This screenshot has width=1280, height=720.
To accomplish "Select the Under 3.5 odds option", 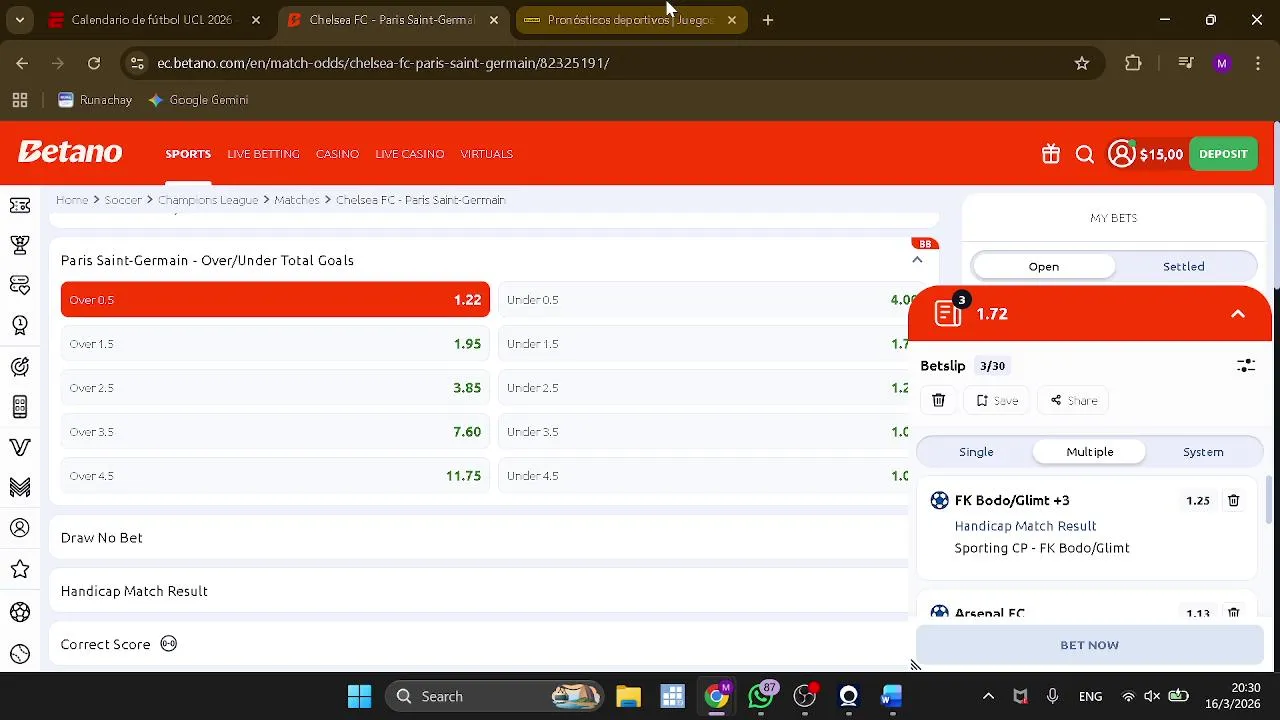I will [703, 432].
